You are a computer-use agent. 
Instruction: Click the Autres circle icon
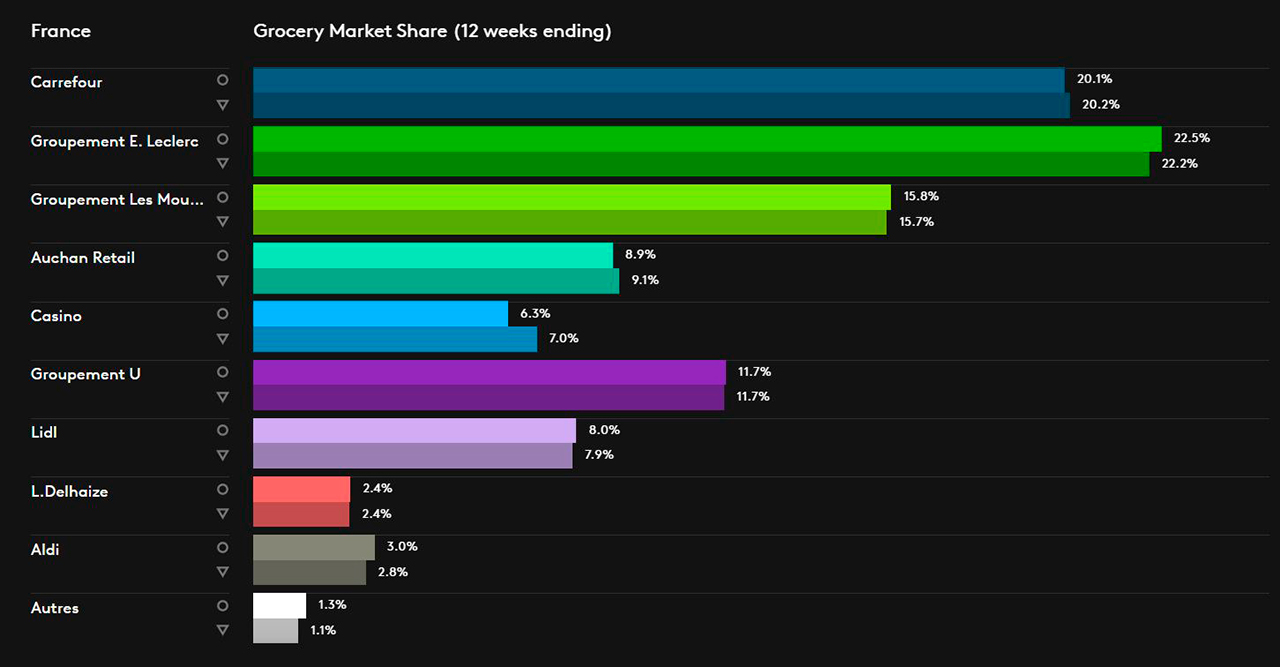222,605
